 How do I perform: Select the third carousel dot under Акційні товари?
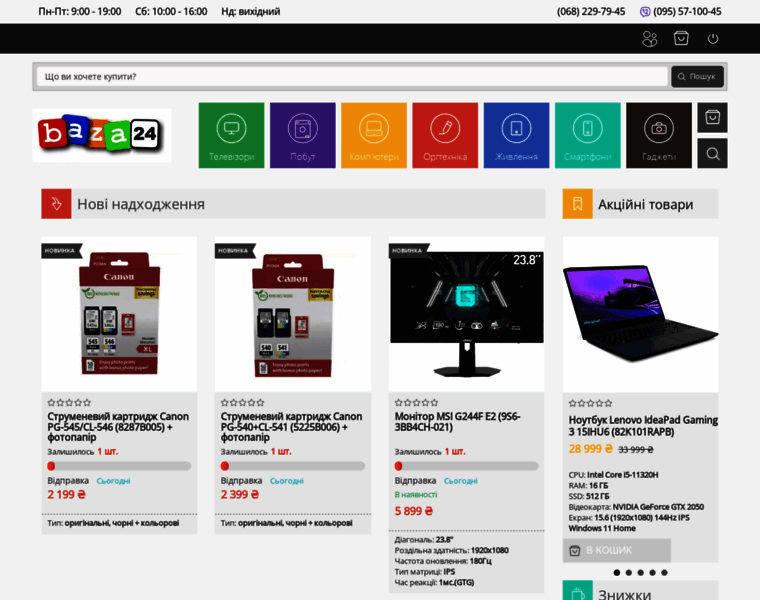coord(640,572)
